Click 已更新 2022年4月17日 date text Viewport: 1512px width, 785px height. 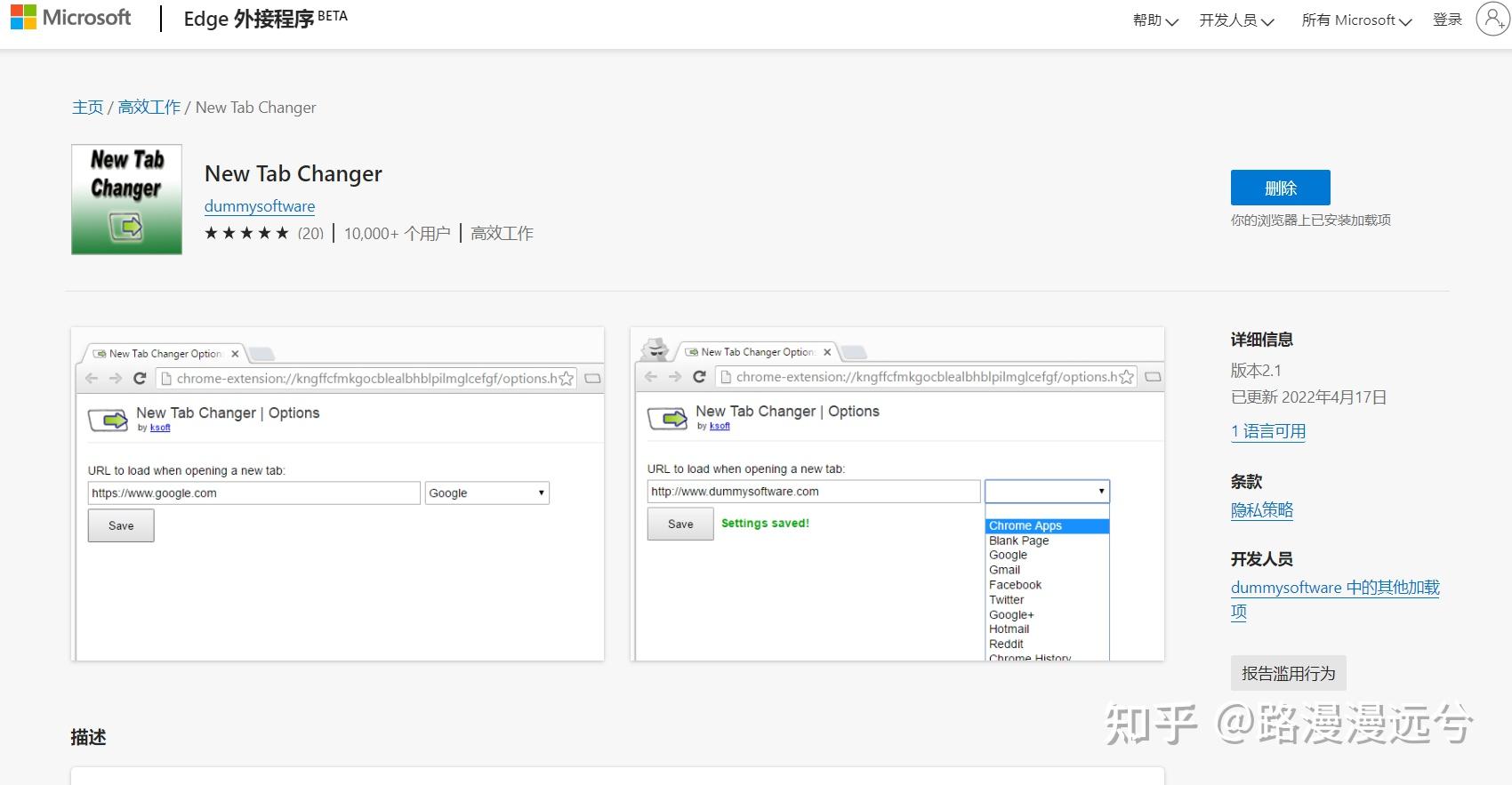[1308, 397]
